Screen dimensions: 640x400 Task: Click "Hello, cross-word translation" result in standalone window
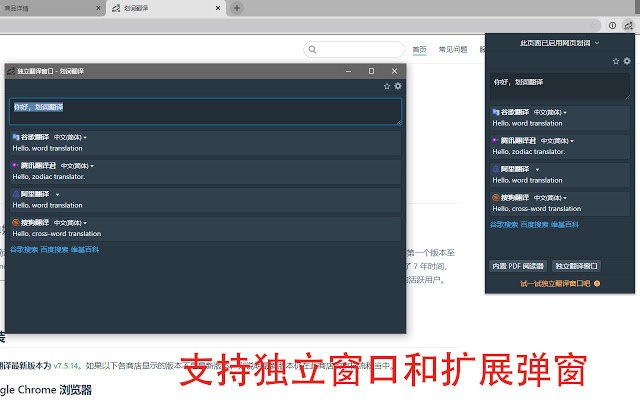pyautogui.click(x=57, y=234)
